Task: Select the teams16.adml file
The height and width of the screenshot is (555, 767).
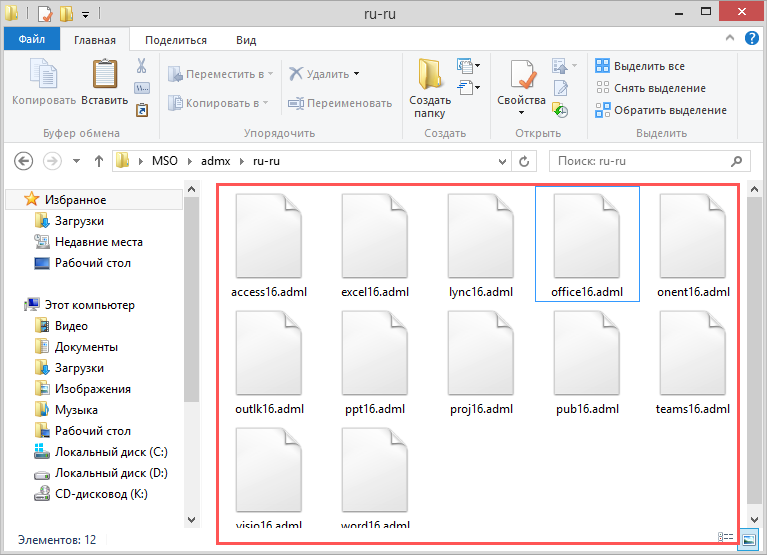Action: pyautogui.click(x=693, y=363)
